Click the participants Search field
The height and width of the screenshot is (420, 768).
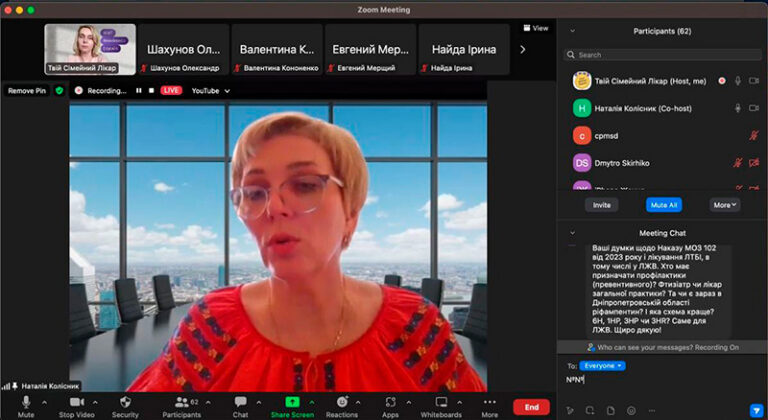(660, 55)
